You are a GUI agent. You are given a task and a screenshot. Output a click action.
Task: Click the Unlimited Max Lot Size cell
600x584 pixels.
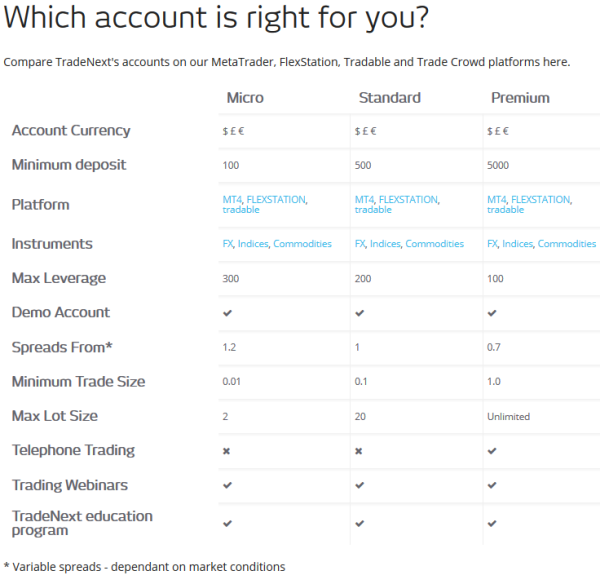pos(508,416)
